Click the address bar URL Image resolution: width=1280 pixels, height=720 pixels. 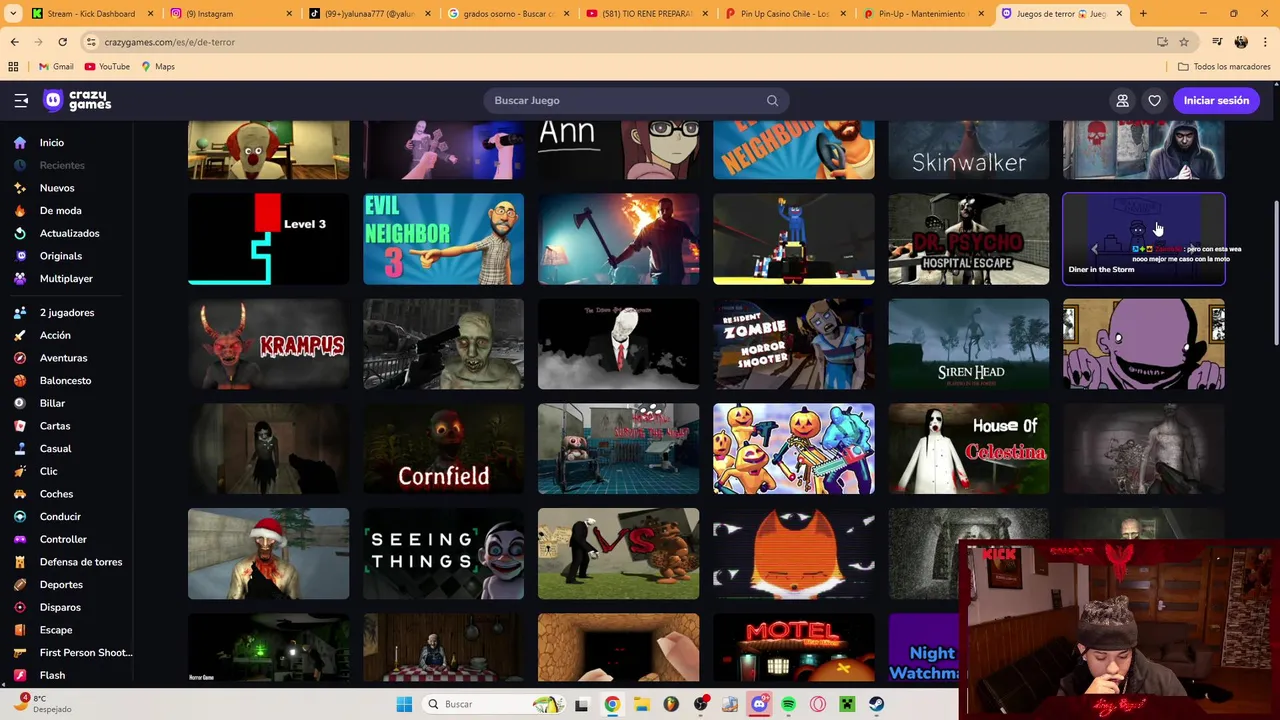click(x=169, y=42)
